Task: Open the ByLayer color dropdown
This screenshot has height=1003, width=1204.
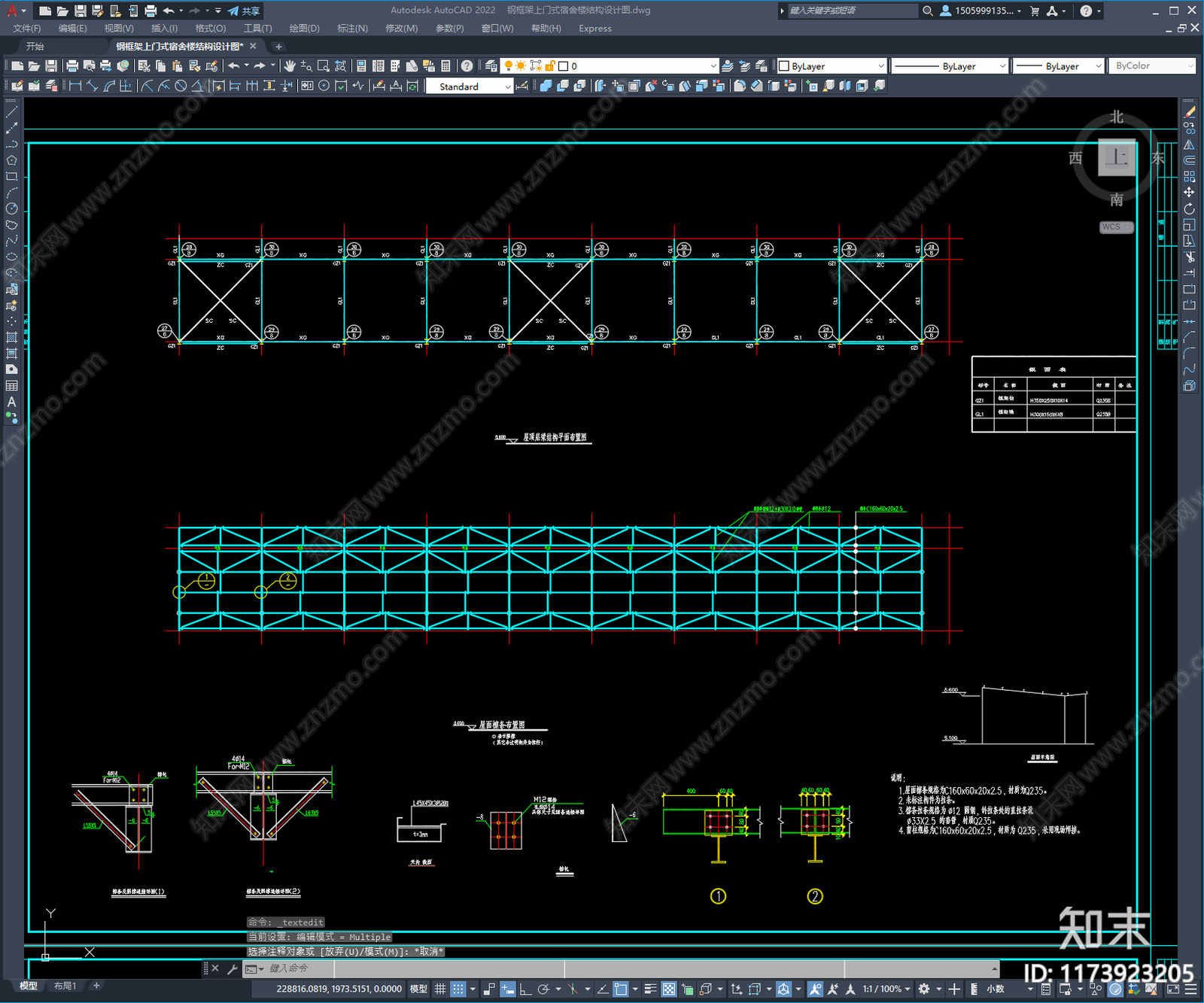Action: (x=831, y=66)
